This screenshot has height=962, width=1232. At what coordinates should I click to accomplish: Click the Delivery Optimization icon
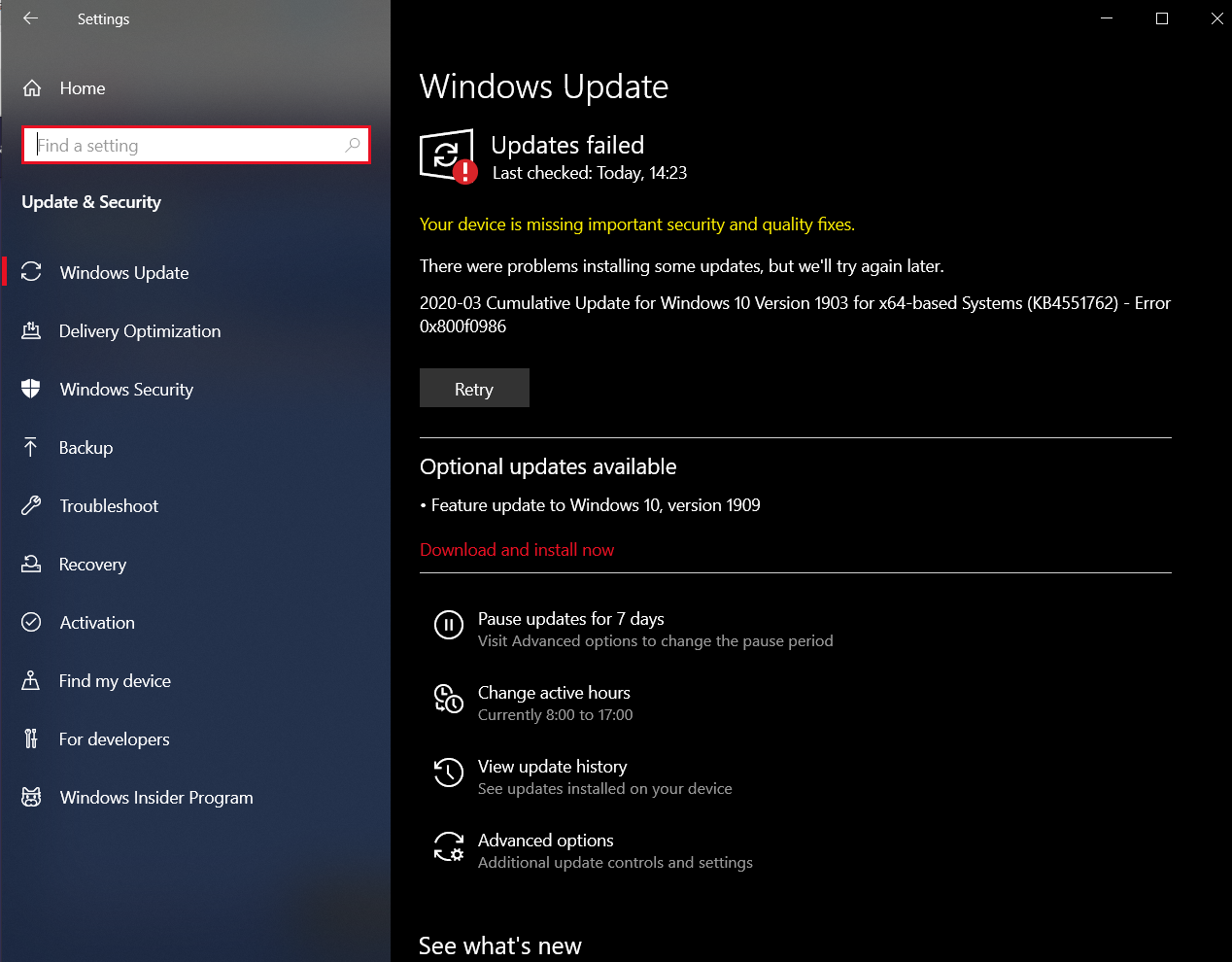click(31, 330)
